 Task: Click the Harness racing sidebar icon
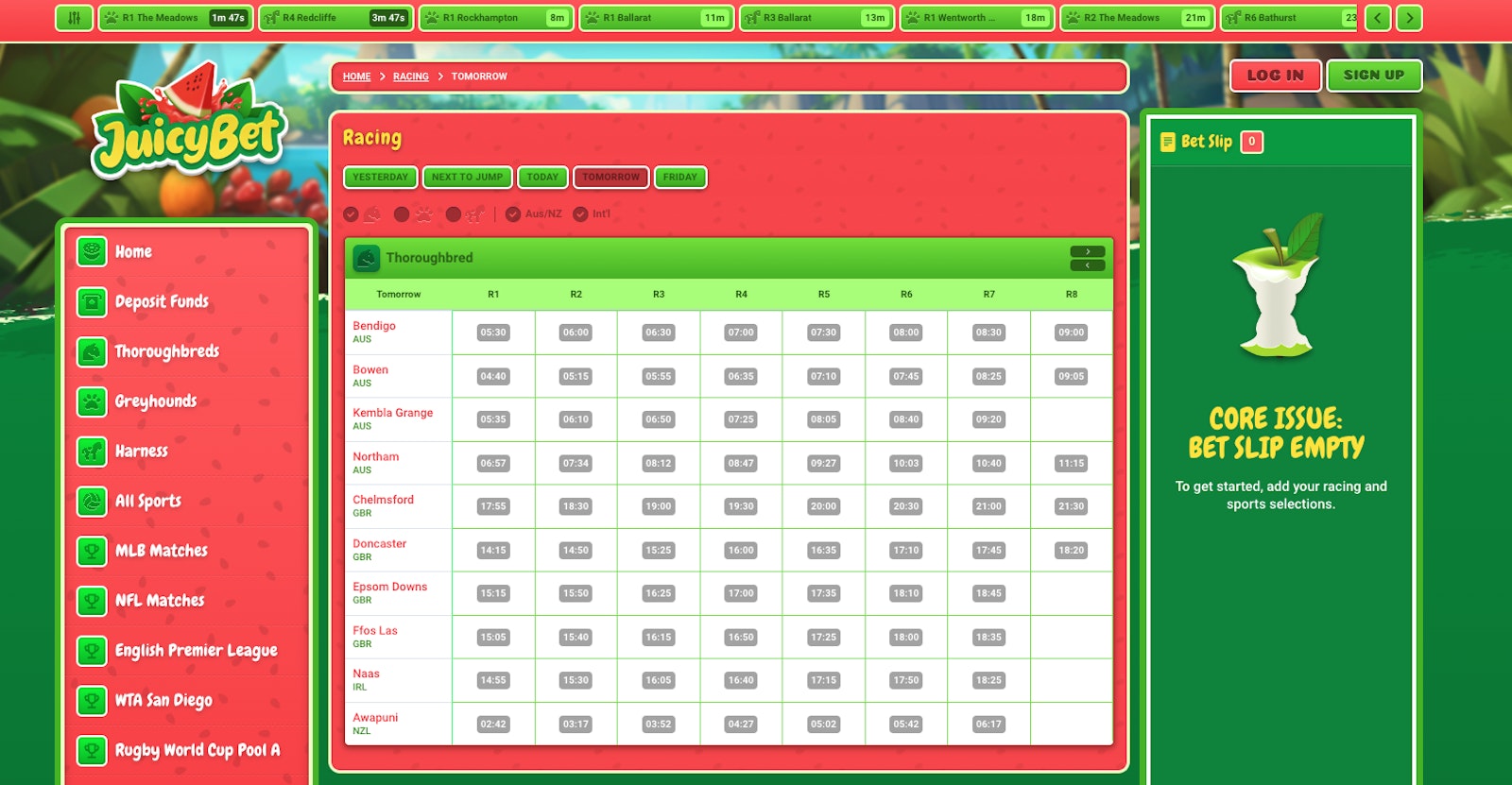tap(92, 452)
